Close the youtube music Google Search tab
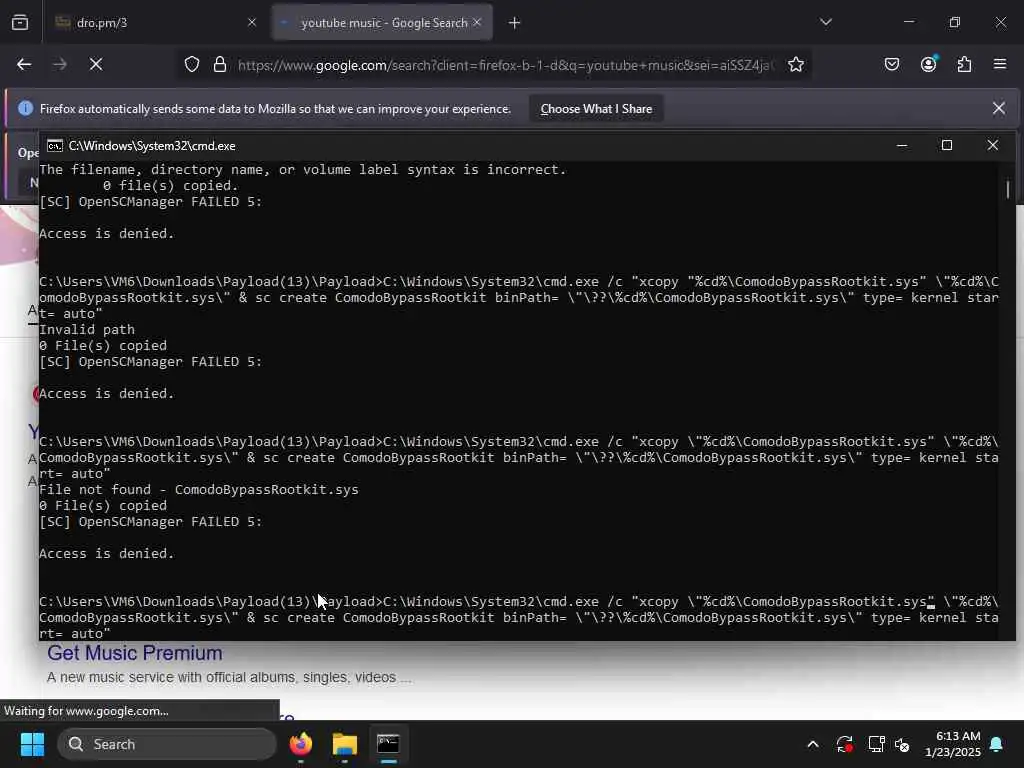The height and width of the screenshot is (768, 1024). [477, 23]
